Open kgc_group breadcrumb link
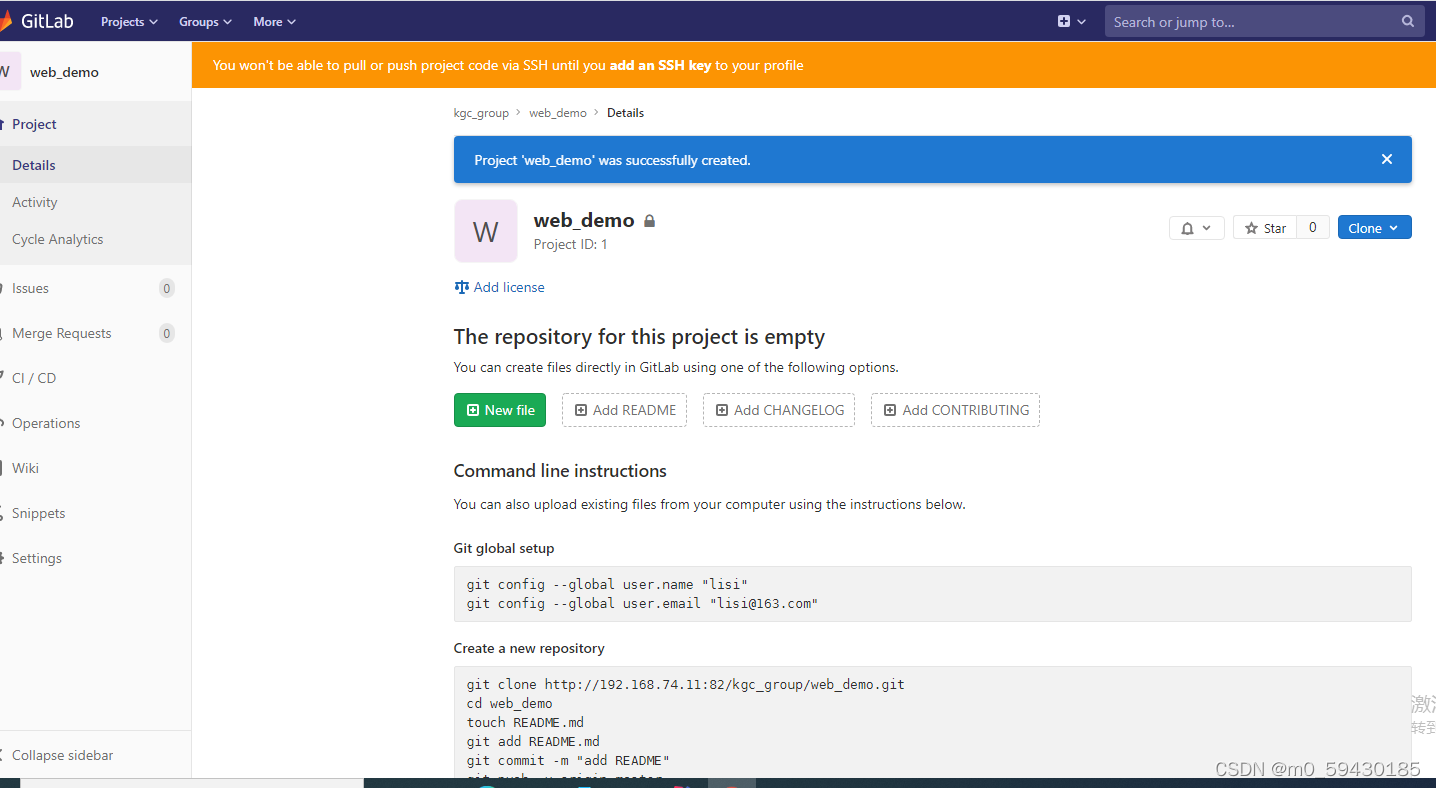 point(481,113)
